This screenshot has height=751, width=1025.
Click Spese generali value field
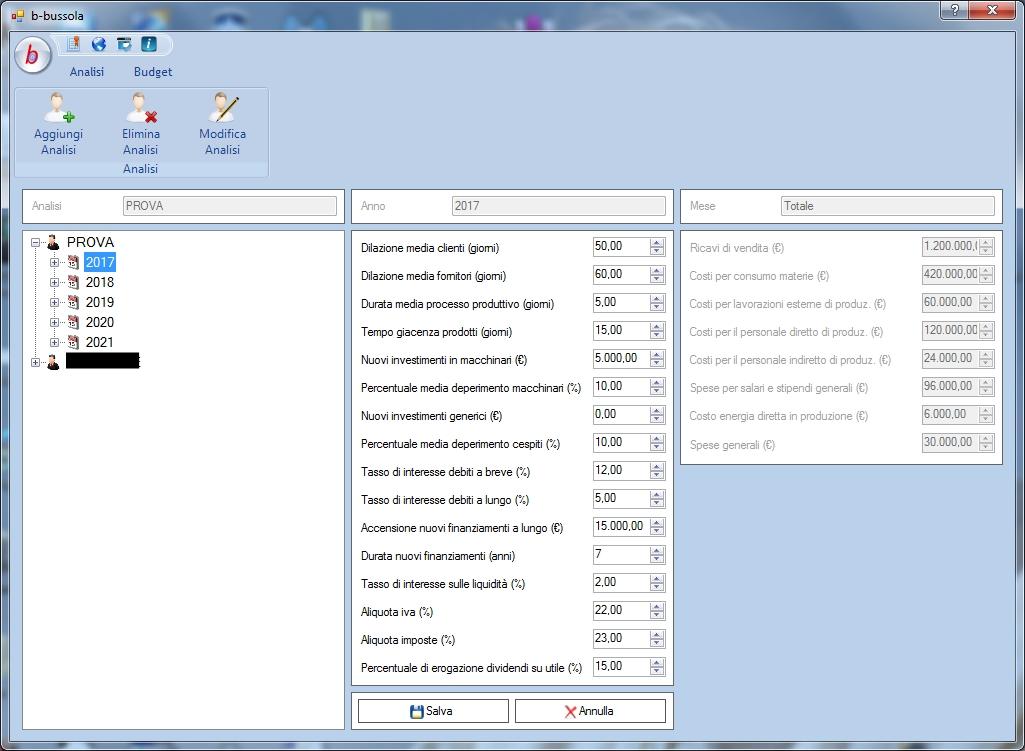pyautogui.click(x=950, y=442)
